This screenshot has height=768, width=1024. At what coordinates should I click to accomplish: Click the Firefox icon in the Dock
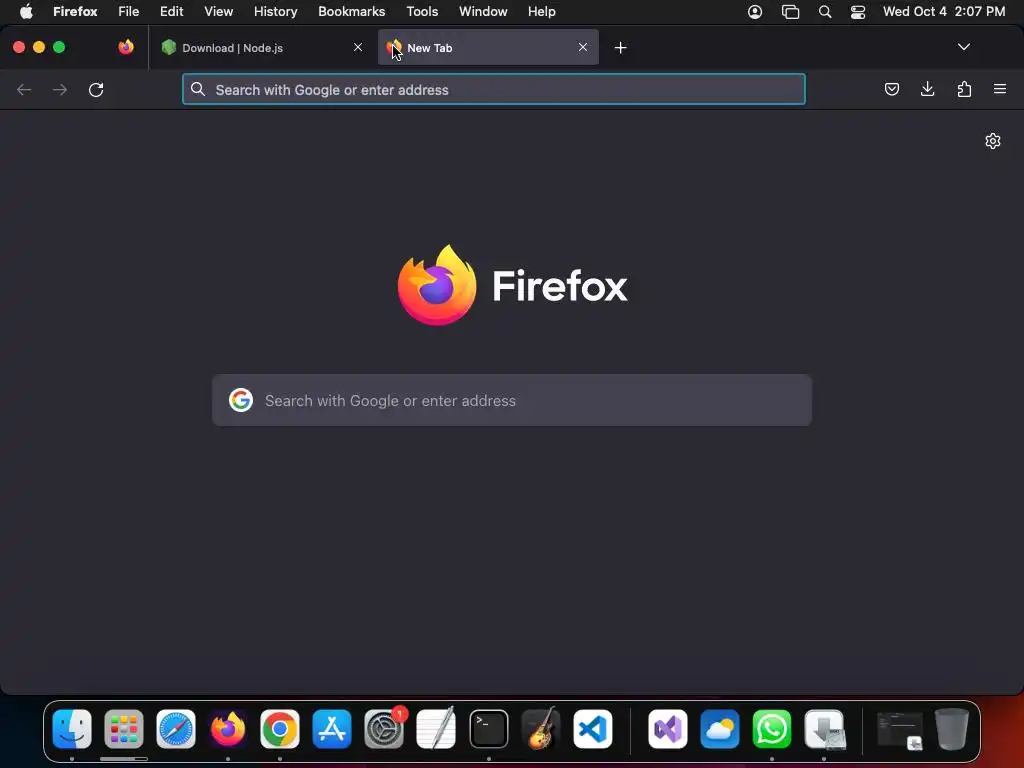click(228, 729)
